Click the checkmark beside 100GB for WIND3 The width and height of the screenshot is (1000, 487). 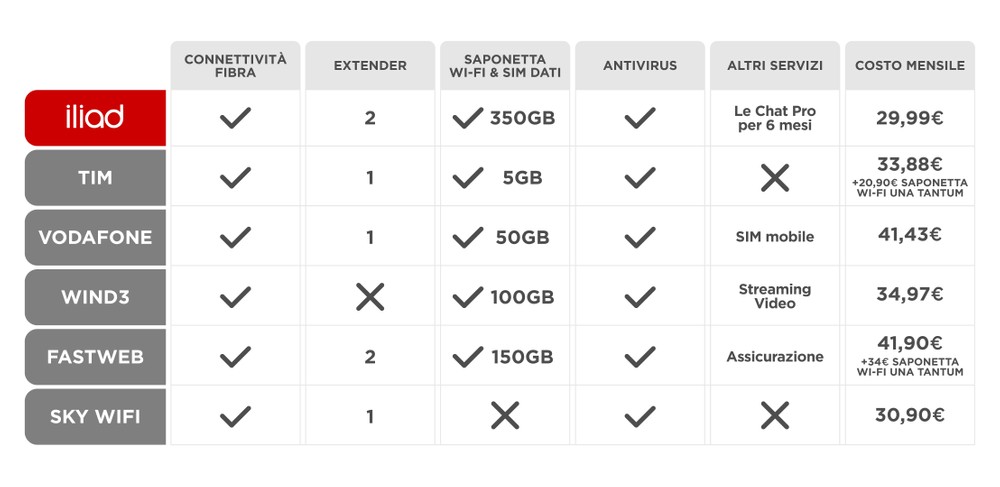[x=467, y=296]
